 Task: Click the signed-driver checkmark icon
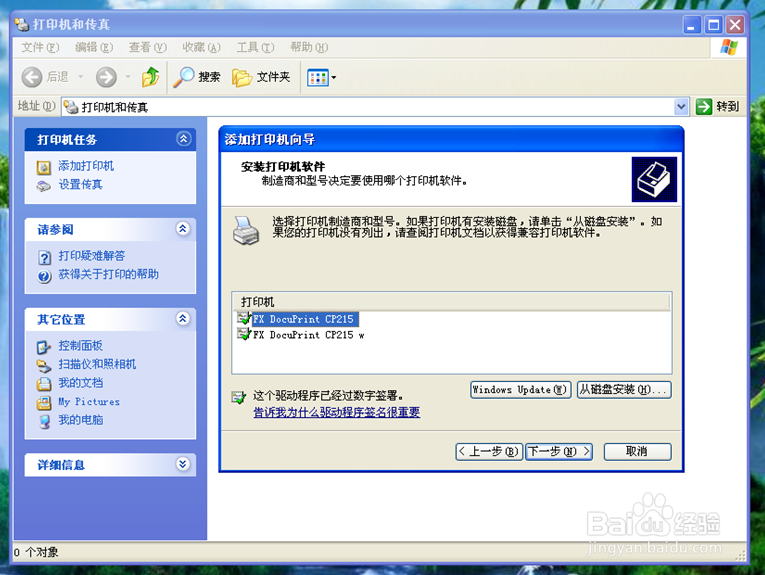coord(239,397)
